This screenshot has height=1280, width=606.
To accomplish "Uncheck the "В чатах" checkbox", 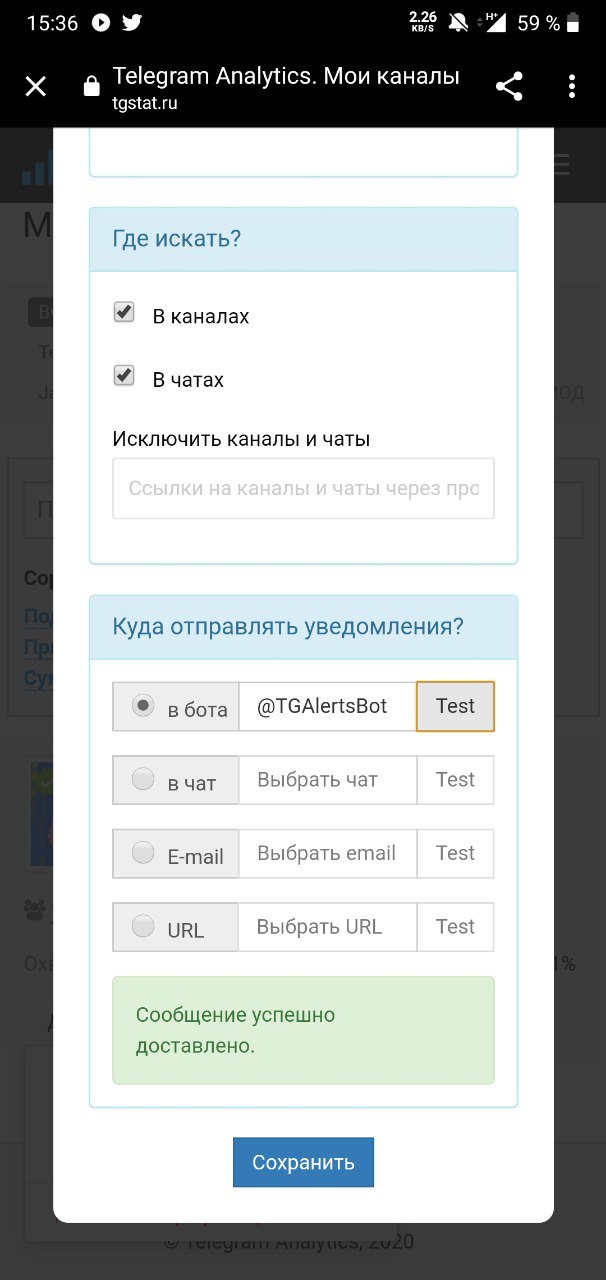I will point(124,376).
